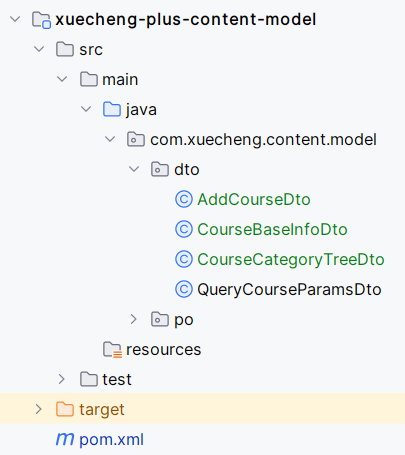This screenshot has height=455, width=405.
Task: Select the QueryCourseParamsDto class
Action: click(289, 289)
